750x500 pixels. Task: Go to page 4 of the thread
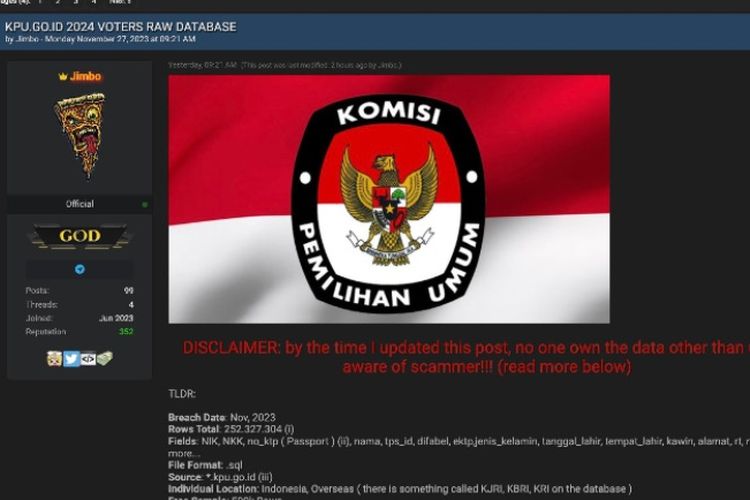94,2
